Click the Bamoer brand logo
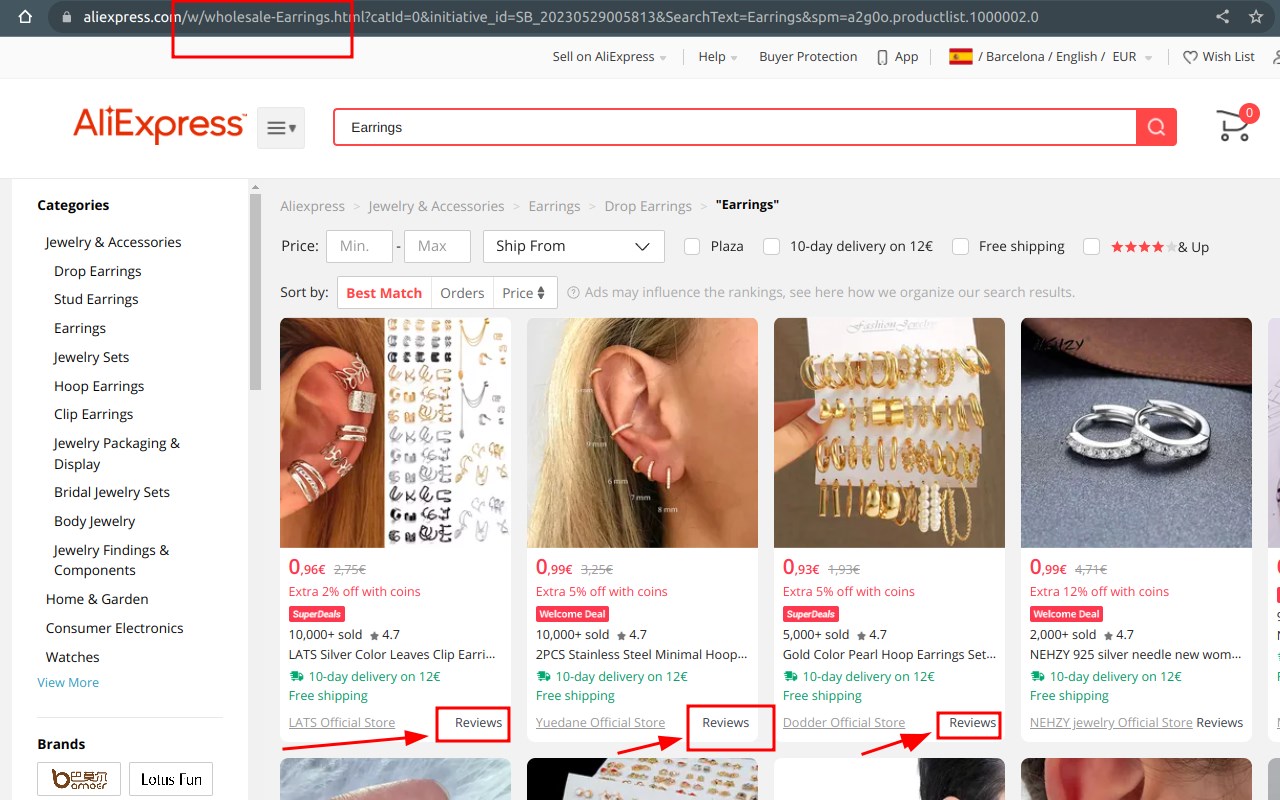Viewport: 1280px width, 800px height. pos(79,779)
